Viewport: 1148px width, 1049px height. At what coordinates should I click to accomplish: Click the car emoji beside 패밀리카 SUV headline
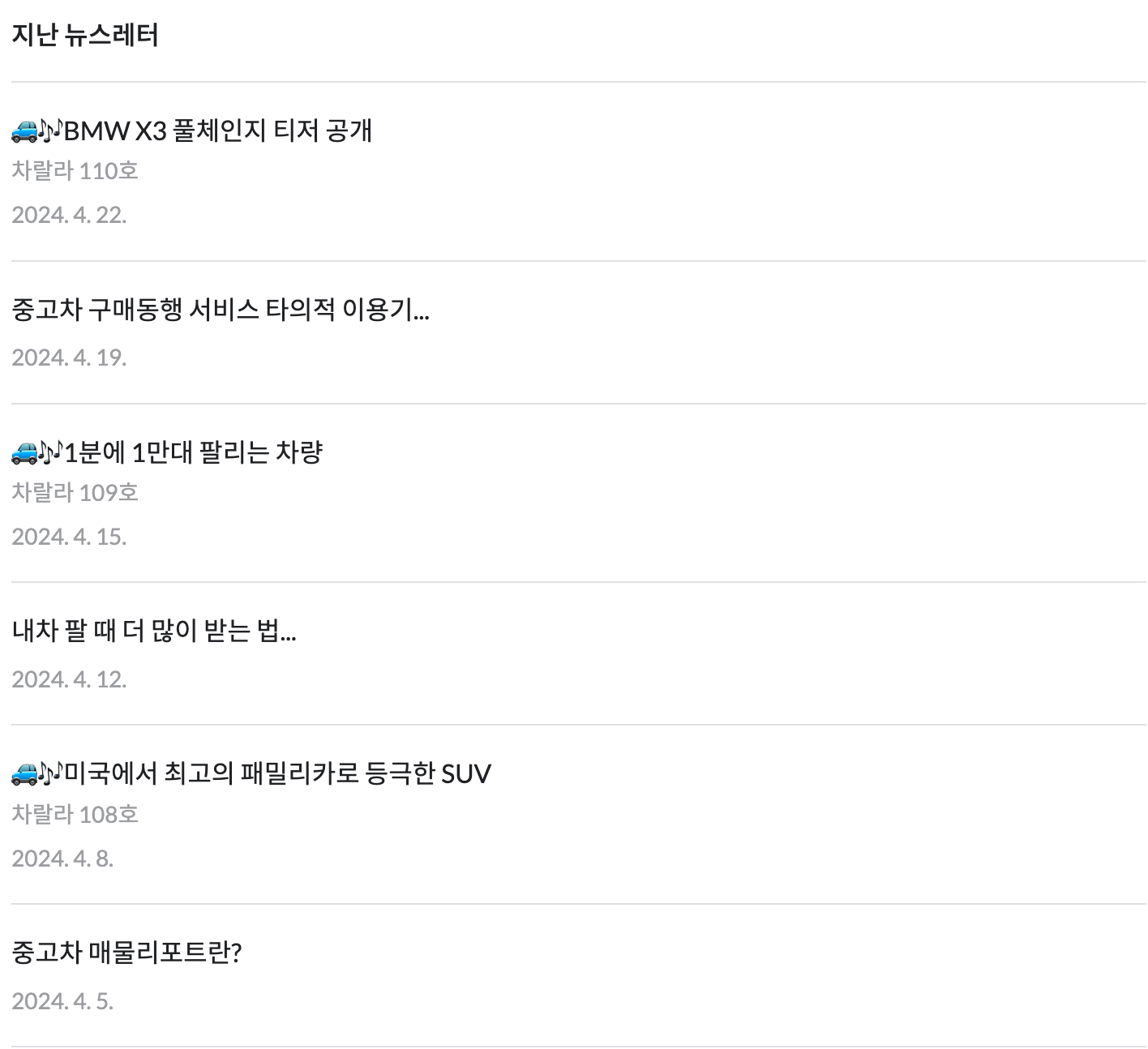(27, 773)
